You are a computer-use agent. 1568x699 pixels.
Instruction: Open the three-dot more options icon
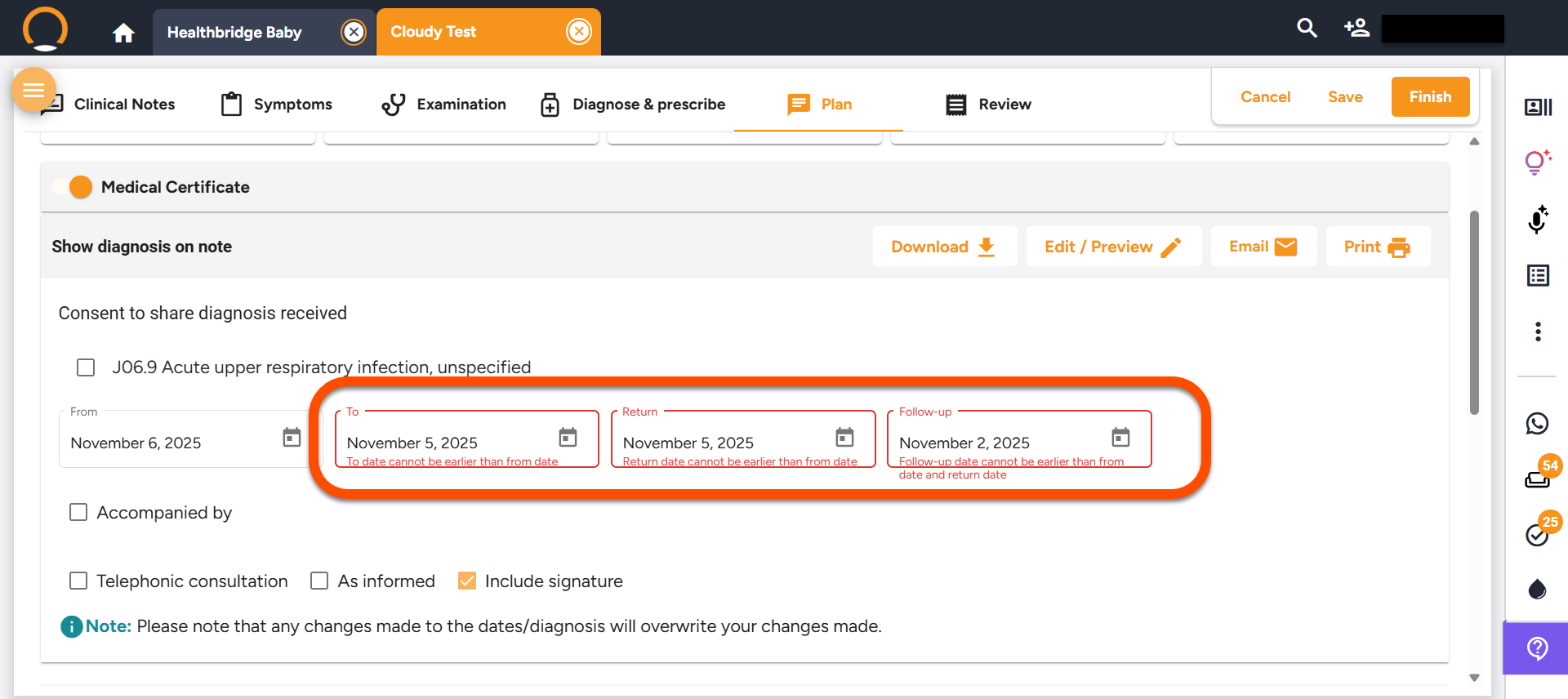pos(1538,332)
